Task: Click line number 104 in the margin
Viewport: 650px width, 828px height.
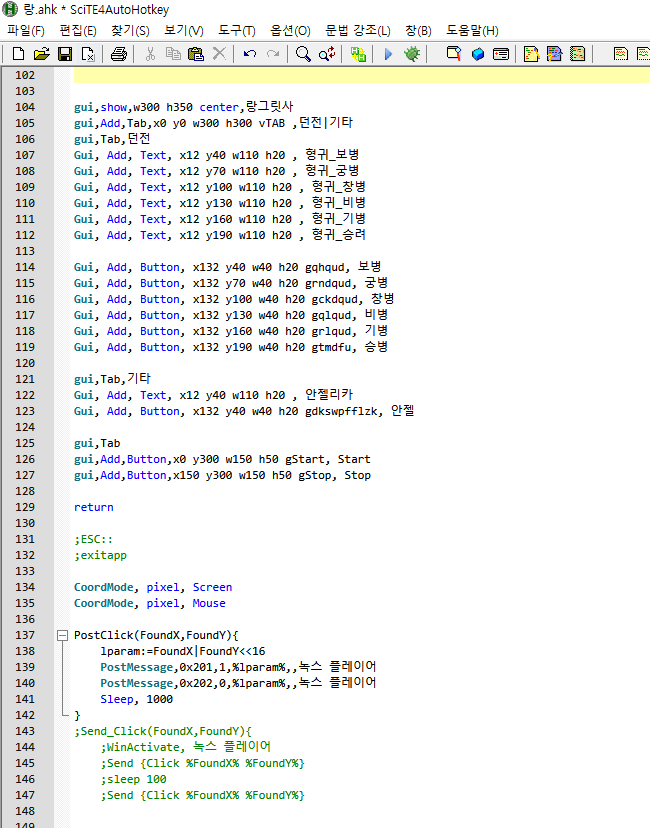Action: (x=25, y=107)
